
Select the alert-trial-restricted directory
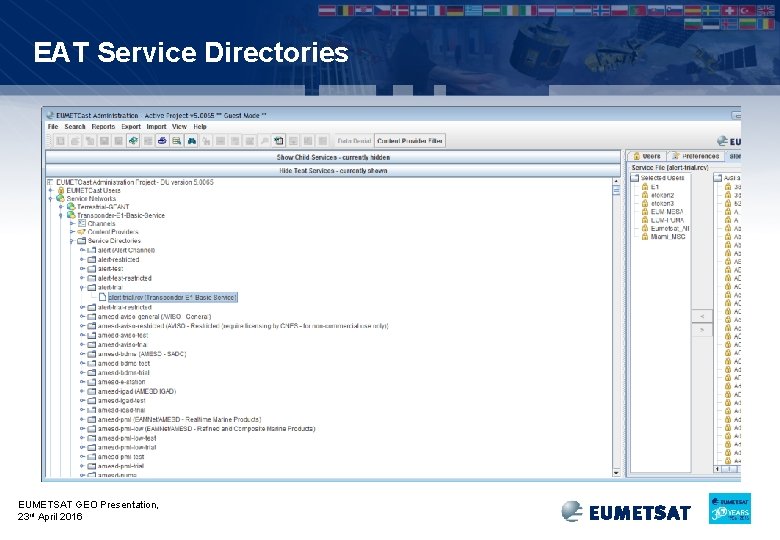pos(124,307)
